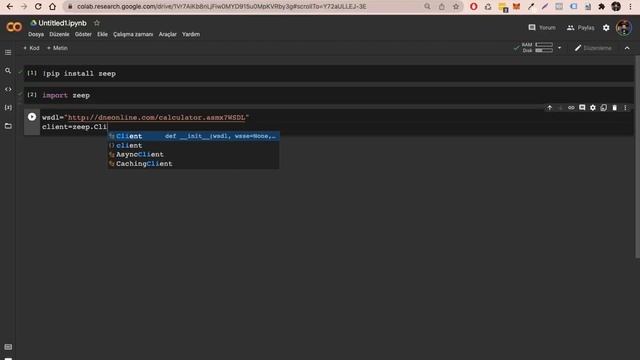This screenshot has width=640, height=360.
Task: Mirror cell in tab icon
Action: pos(604,108)
